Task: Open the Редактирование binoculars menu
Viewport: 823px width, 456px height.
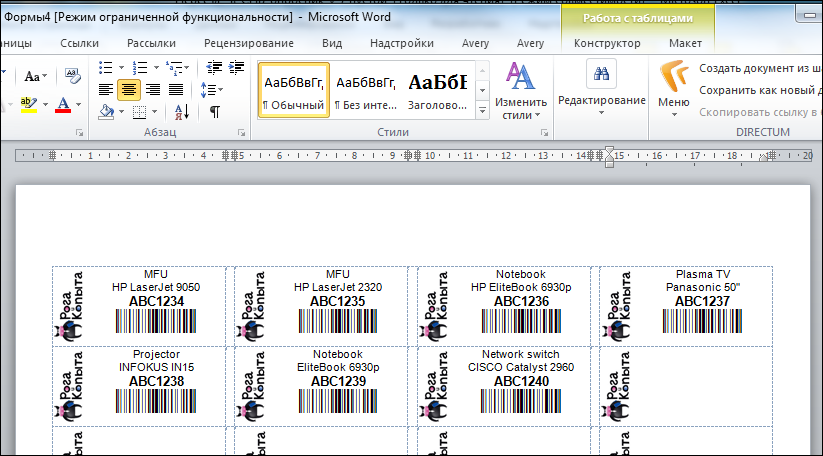Action: pyautogui.click(x=602, y=87)
